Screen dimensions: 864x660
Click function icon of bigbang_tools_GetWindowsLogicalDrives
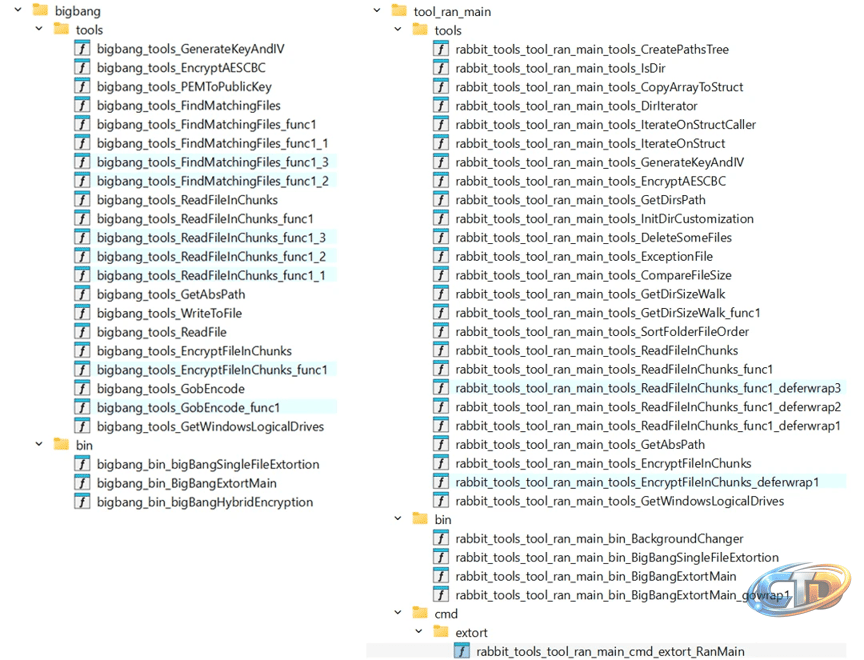click(x=82, y=426)
